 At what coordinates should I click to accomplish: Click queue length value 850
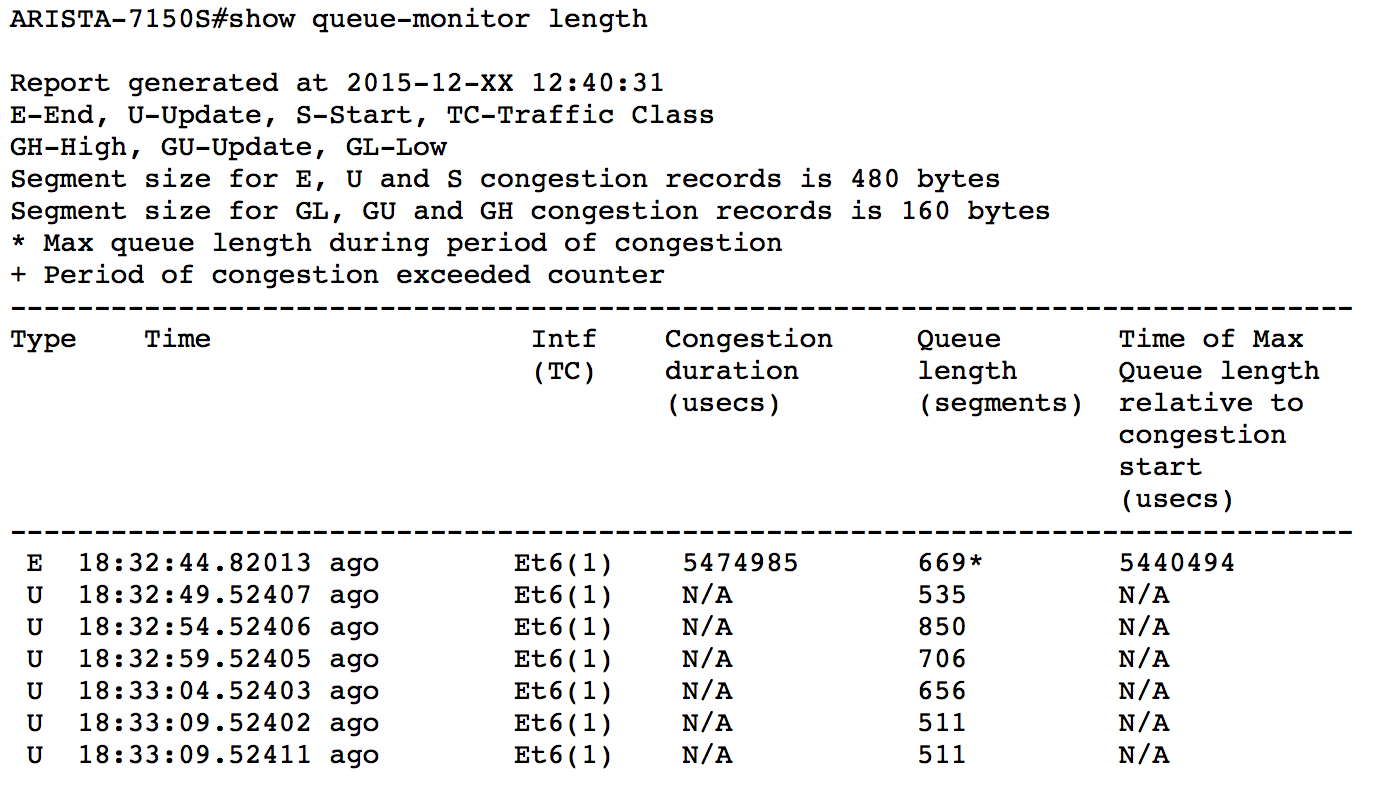[x=942, y=627]
